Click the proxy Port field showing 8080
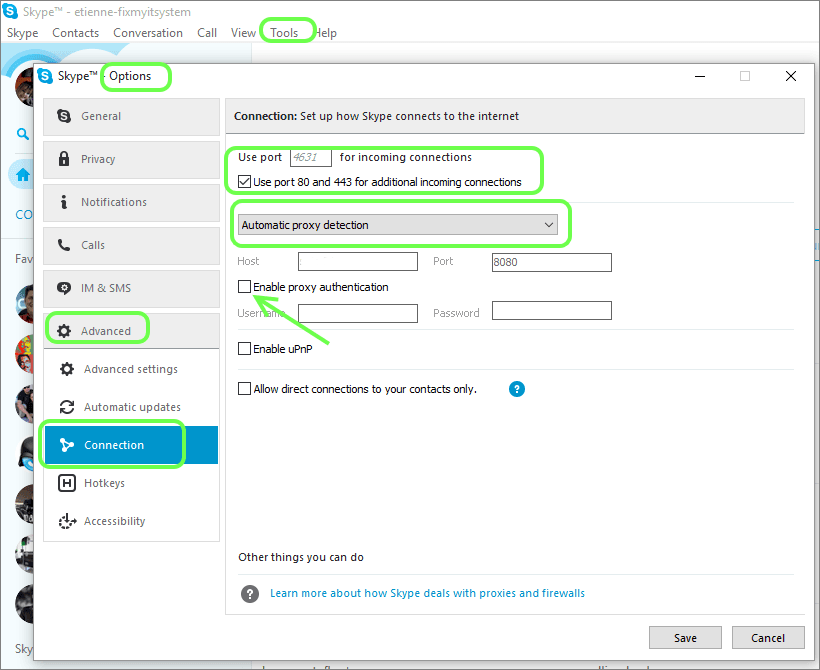The height and width of the screenshot is (670, 820). pos(552,262)
